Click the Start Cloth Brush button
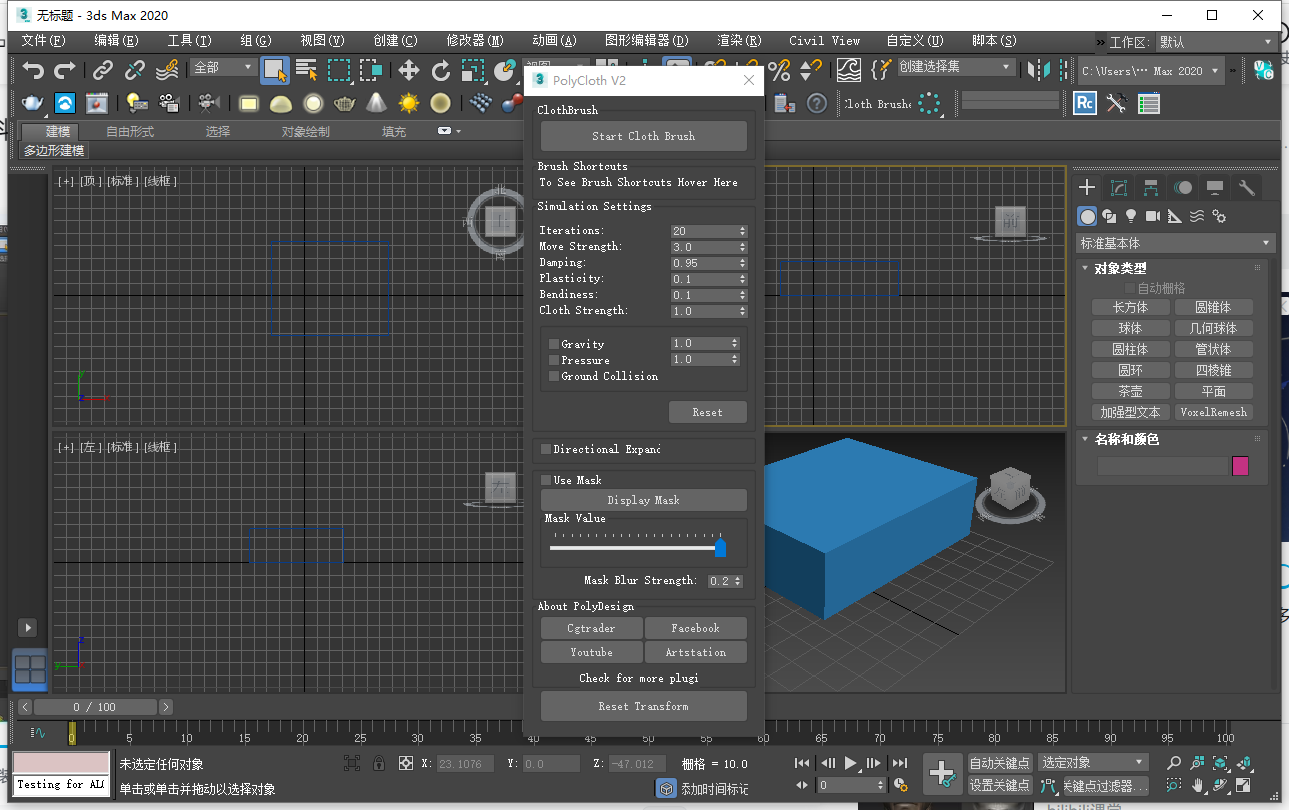The image size is (1289, 810). coord(643,136)
